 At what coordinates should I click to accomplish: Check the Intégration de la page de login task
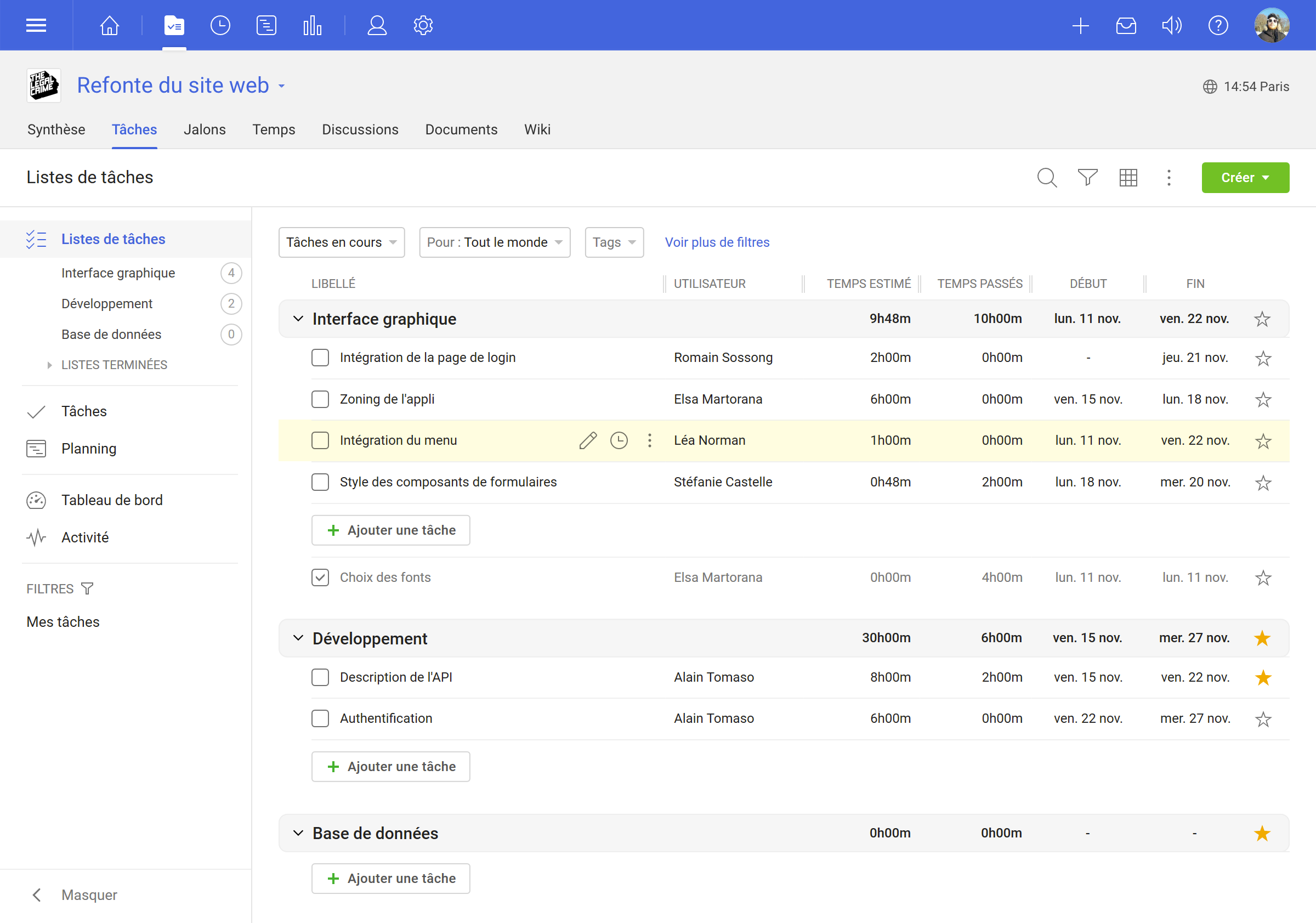[320, 358]
